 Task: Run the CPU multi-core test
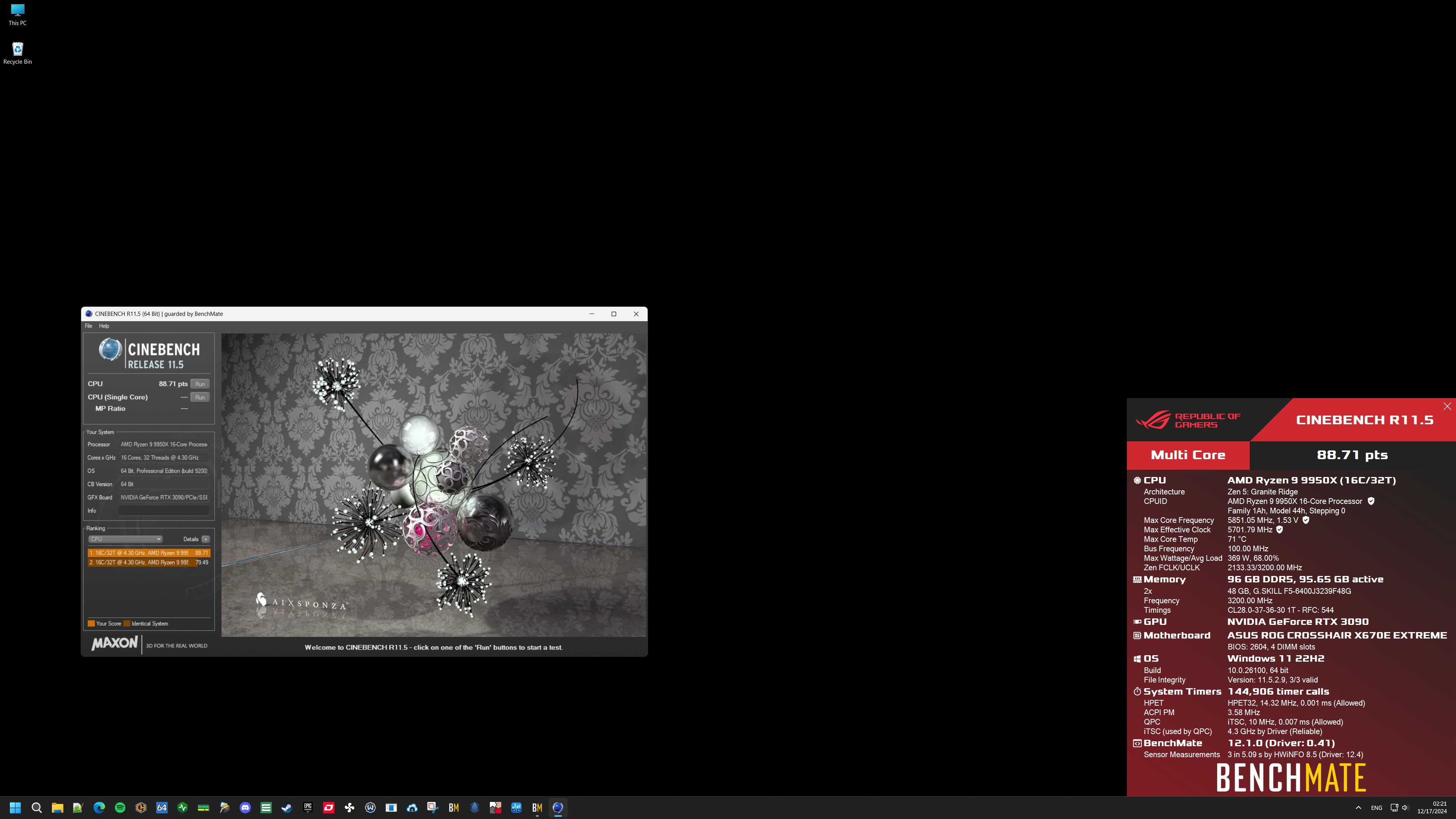click(200, 384)
